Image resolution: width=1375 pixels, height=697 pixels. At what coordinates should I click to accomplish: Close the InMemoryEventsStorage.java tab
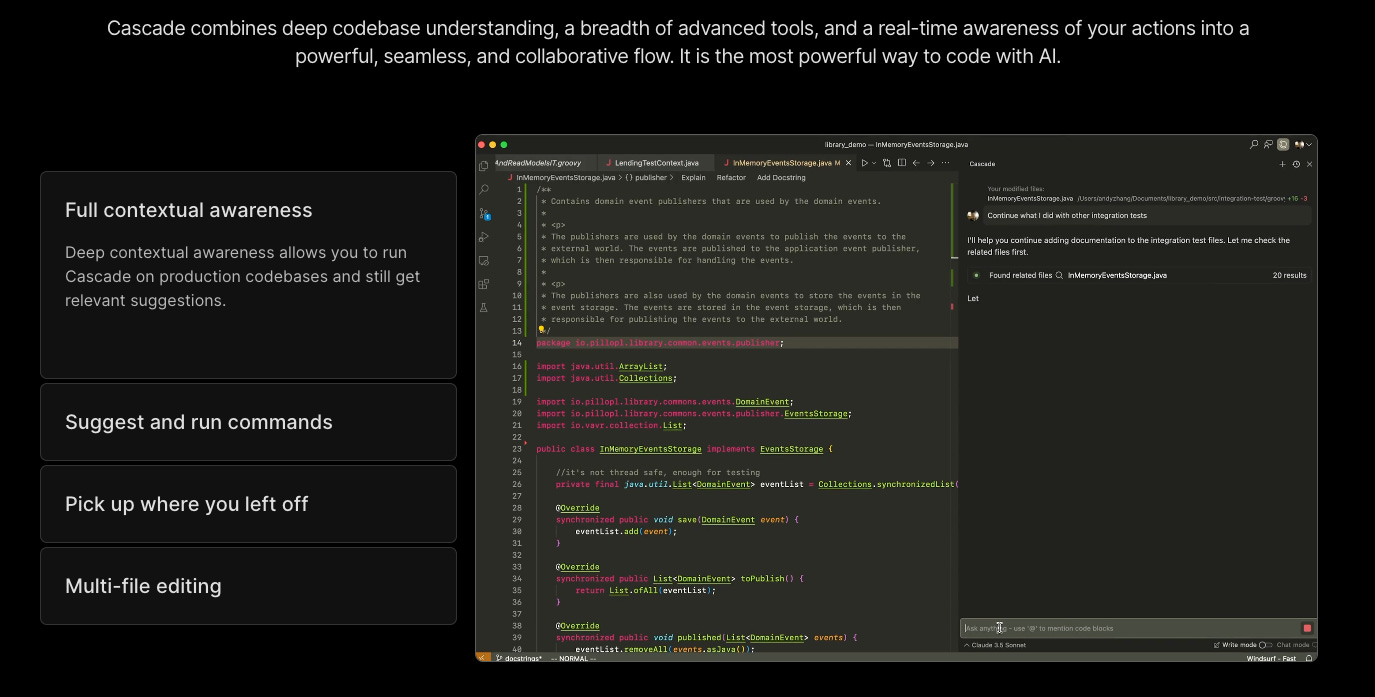point(849,162)
